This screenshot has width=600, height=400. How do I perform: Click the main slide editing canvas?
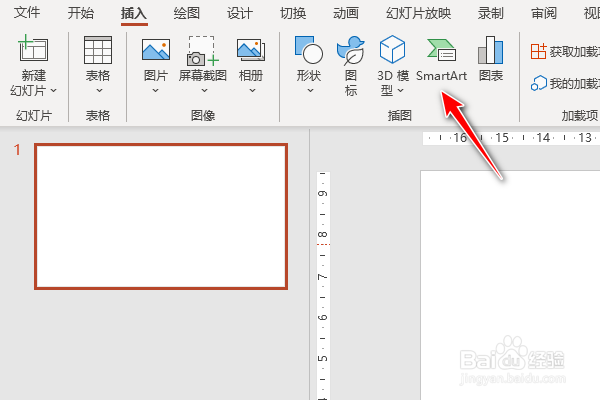point(510,285)
